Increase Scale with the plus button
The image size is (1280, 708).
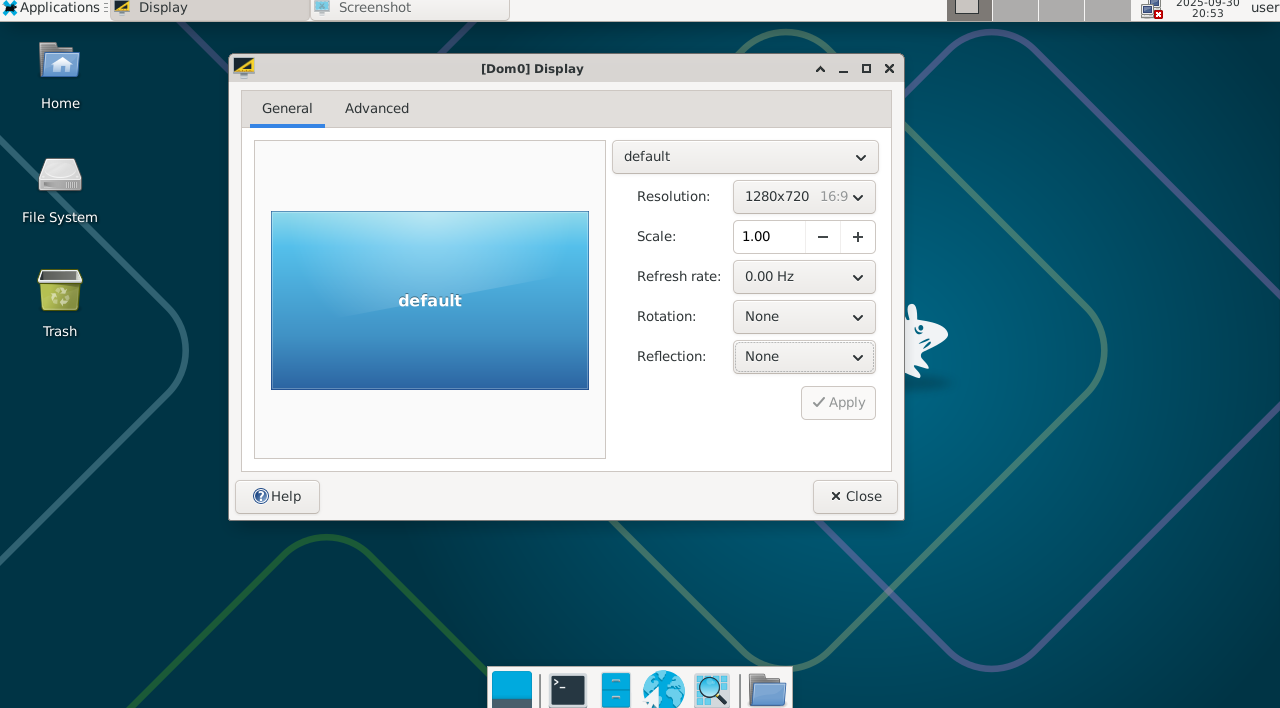[858, 237]
